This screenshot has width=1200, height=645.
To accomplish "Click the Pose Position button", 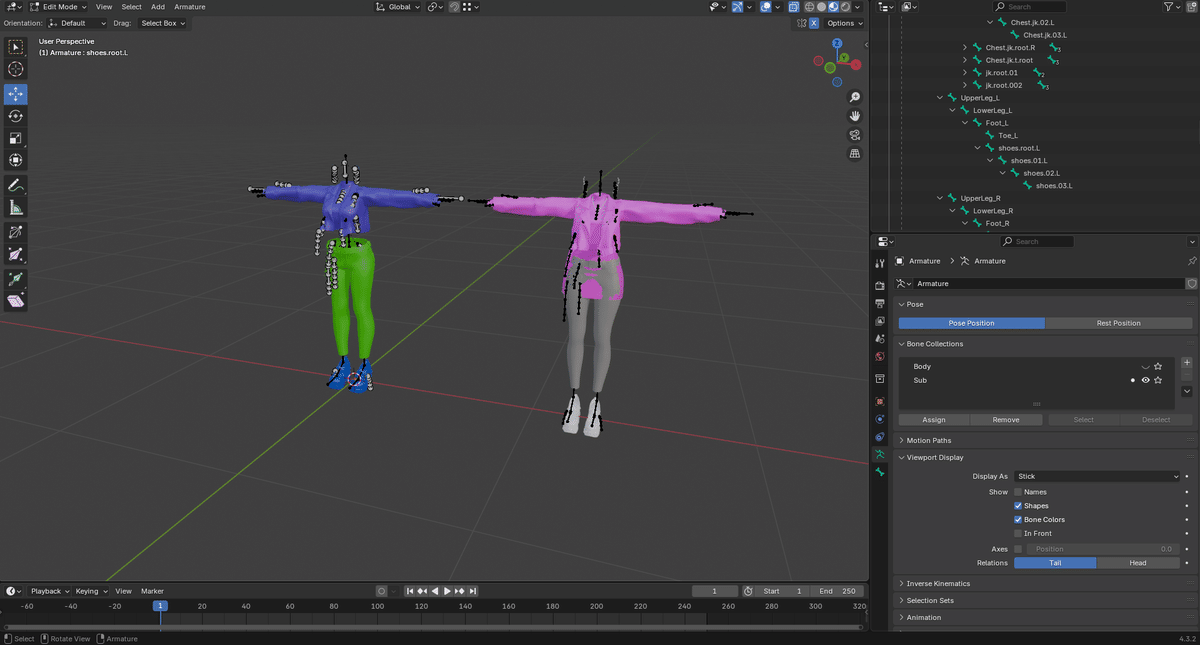I will [971, 323].
